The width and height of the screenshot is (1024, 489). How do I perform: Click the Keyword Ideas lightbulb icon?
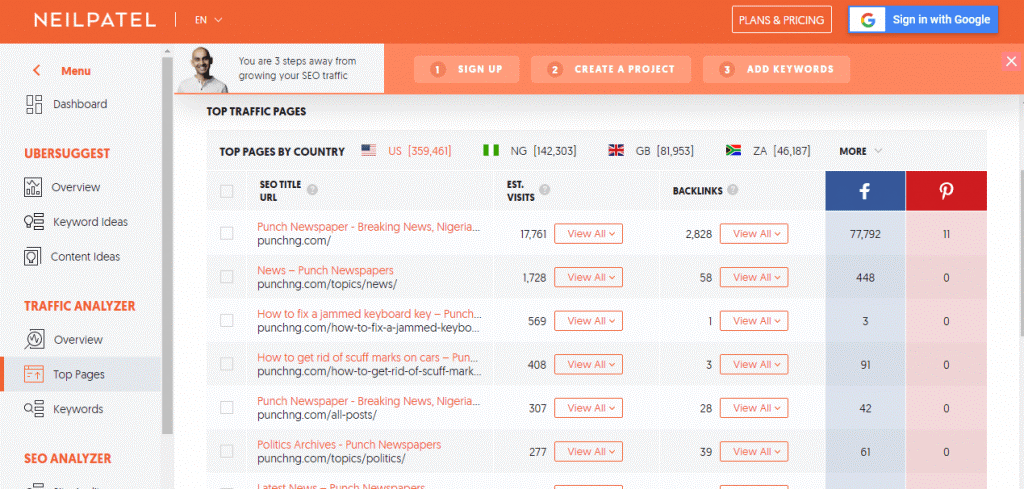[34, 222]
